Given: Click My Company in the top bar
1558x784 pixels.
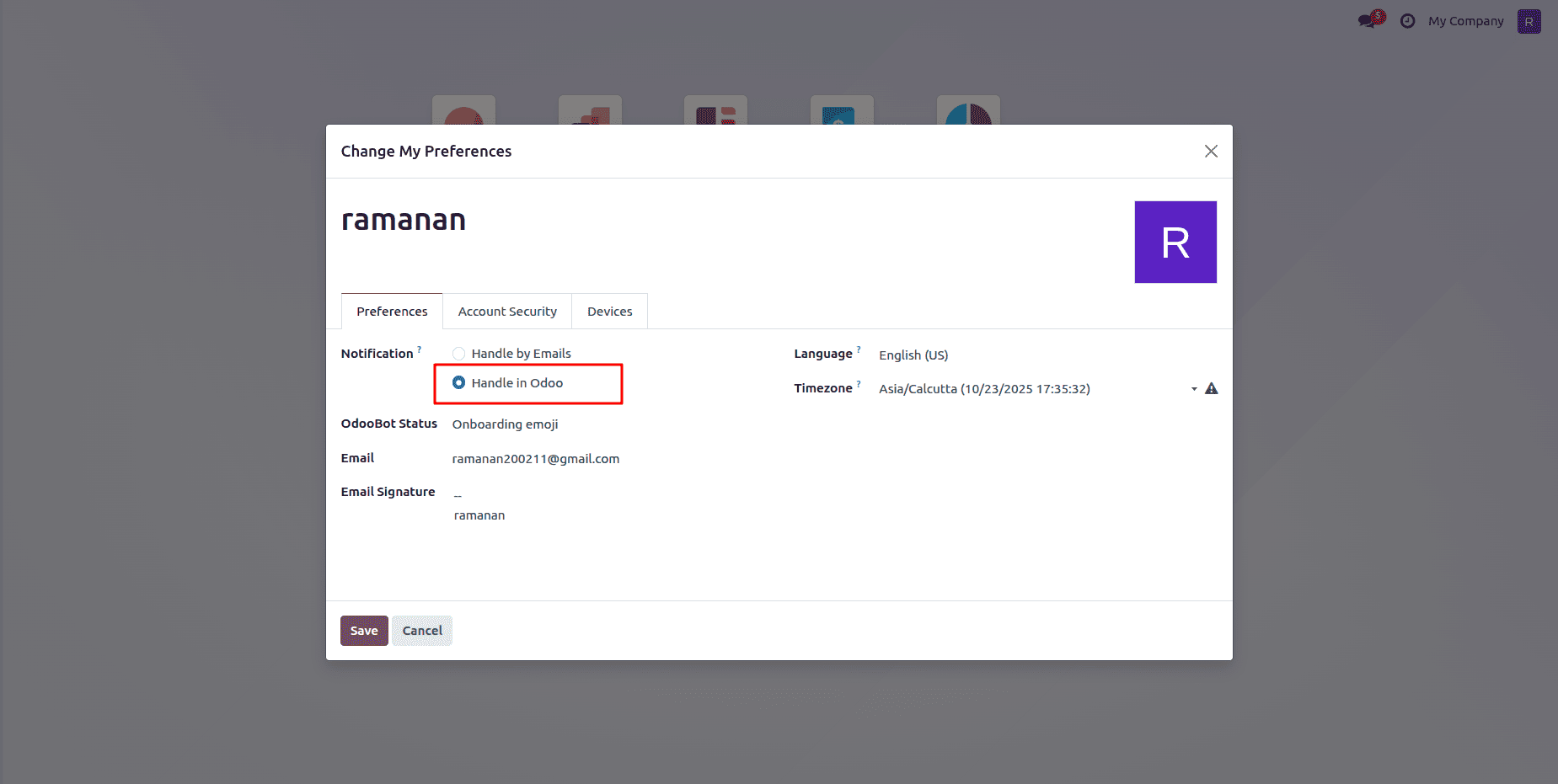Looking at the screenshot, I should (x=1465, y=20).
